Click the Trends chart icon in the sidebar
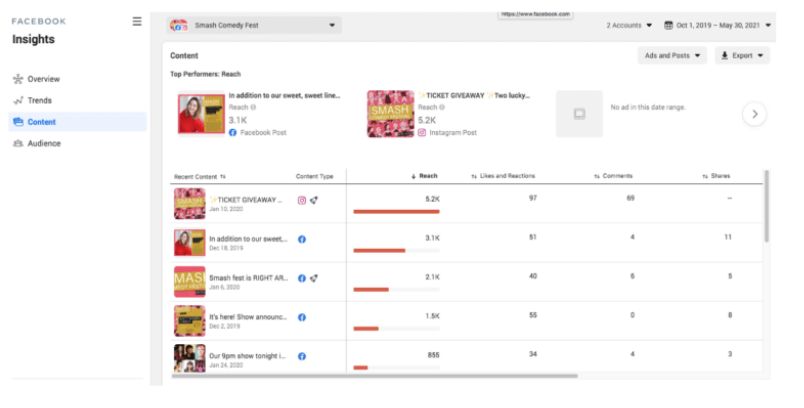 [x=18, y=100]
